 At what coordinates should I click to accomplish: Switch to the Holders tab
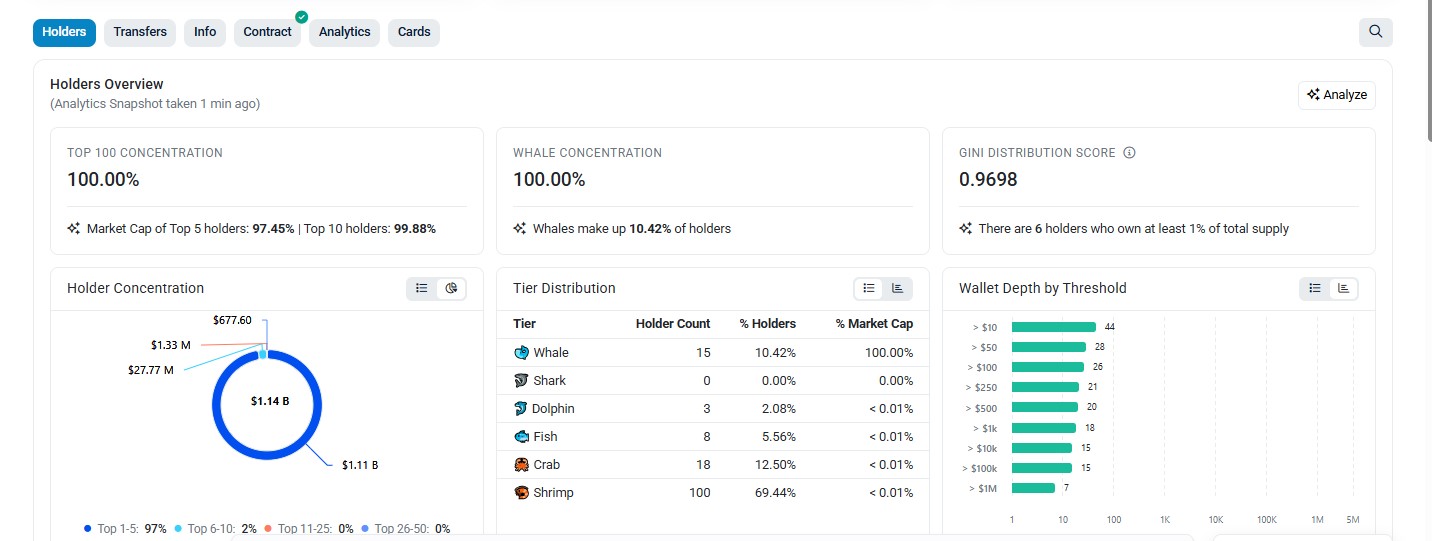pos(64,32)
